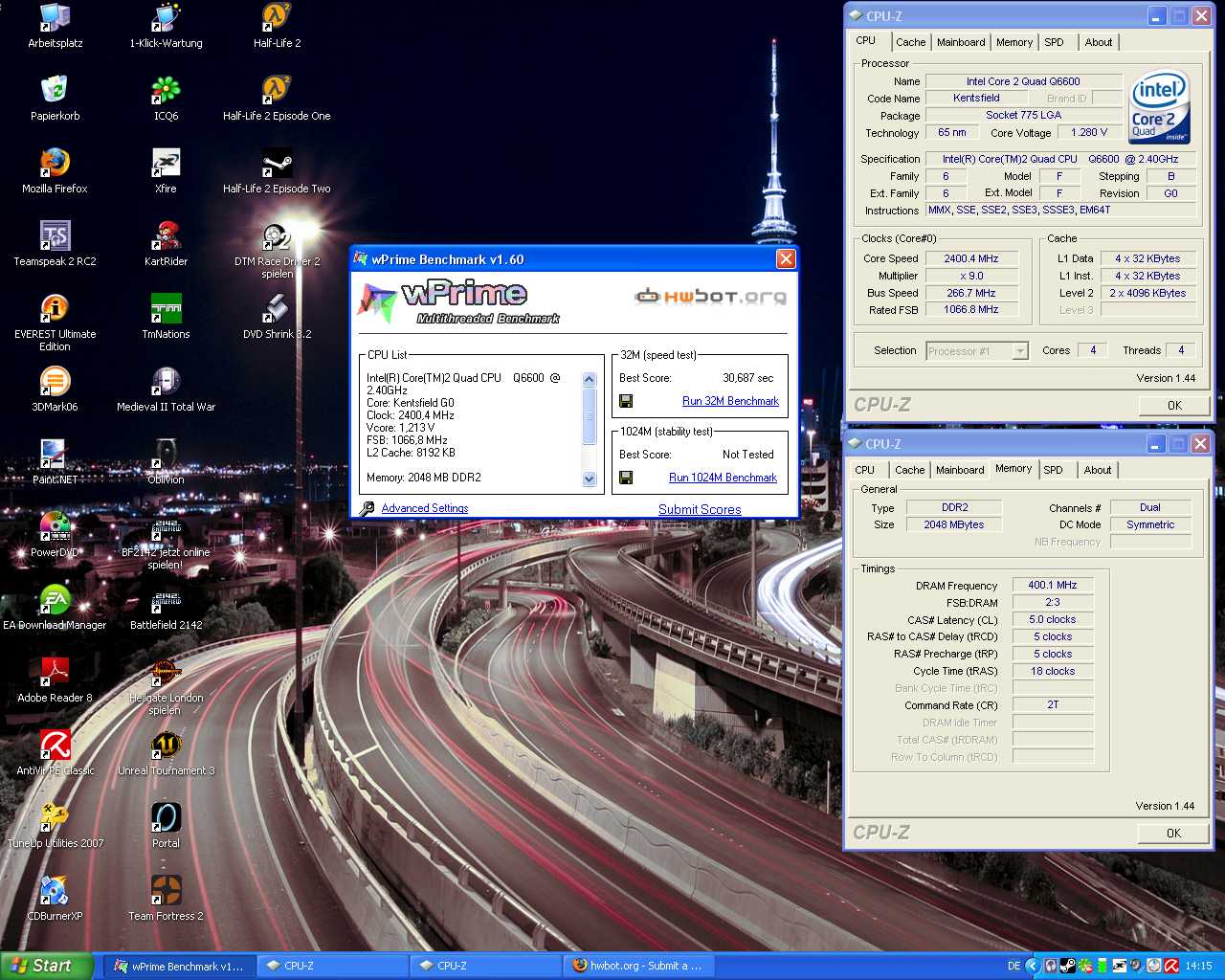Click Run 32M Benchmark link
The height and width of the screenshot is (980, 1225).
coord(730,401)
